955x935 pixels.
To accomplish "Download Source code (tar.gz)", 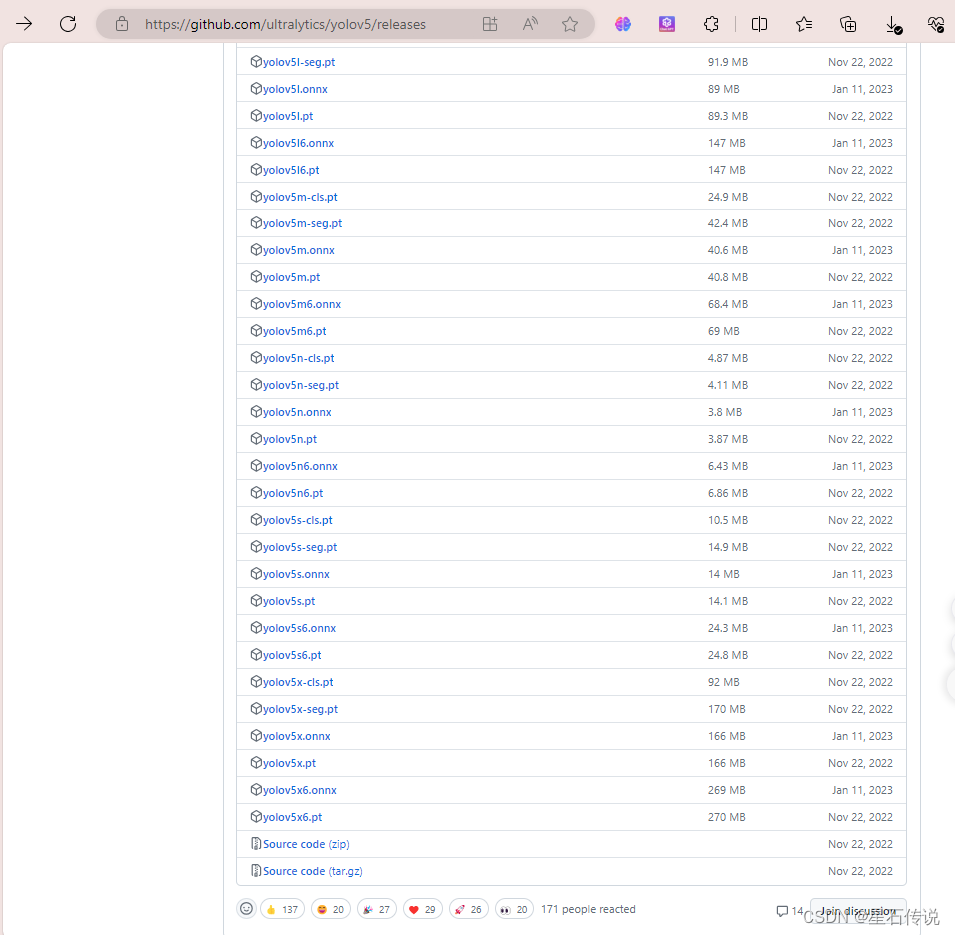I will pos(313,871).
